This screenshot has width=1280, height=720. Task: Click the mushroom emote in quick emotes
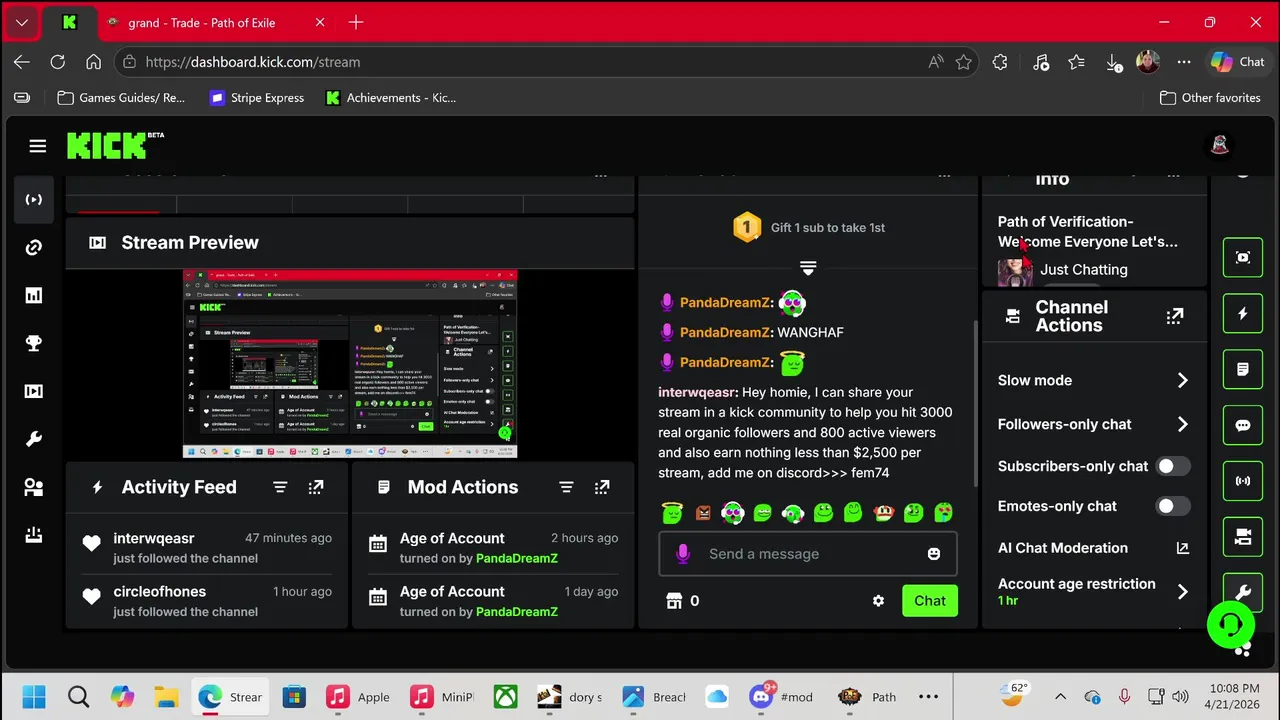[x=883, y=513]
